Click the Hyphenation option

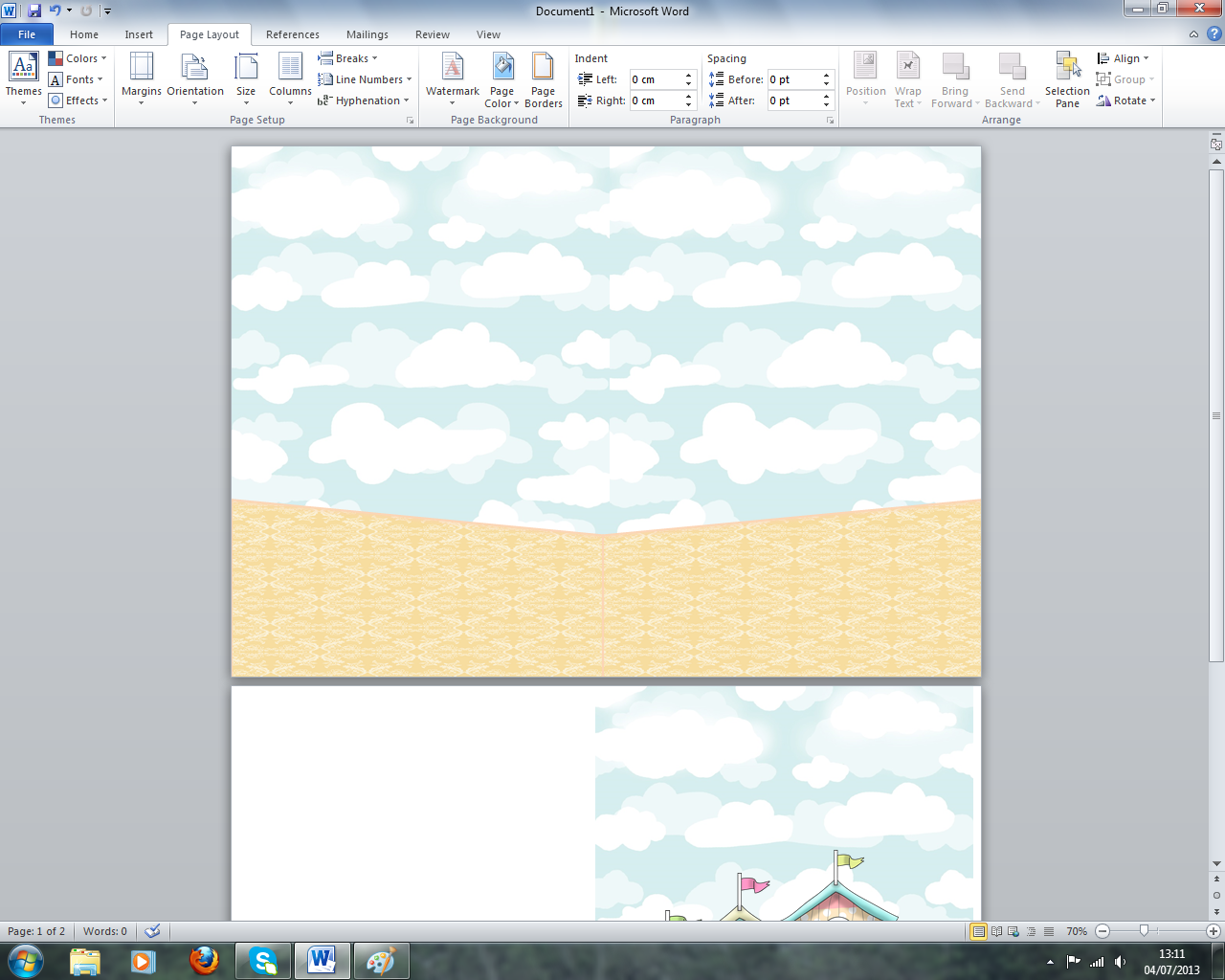pos(364,100)
